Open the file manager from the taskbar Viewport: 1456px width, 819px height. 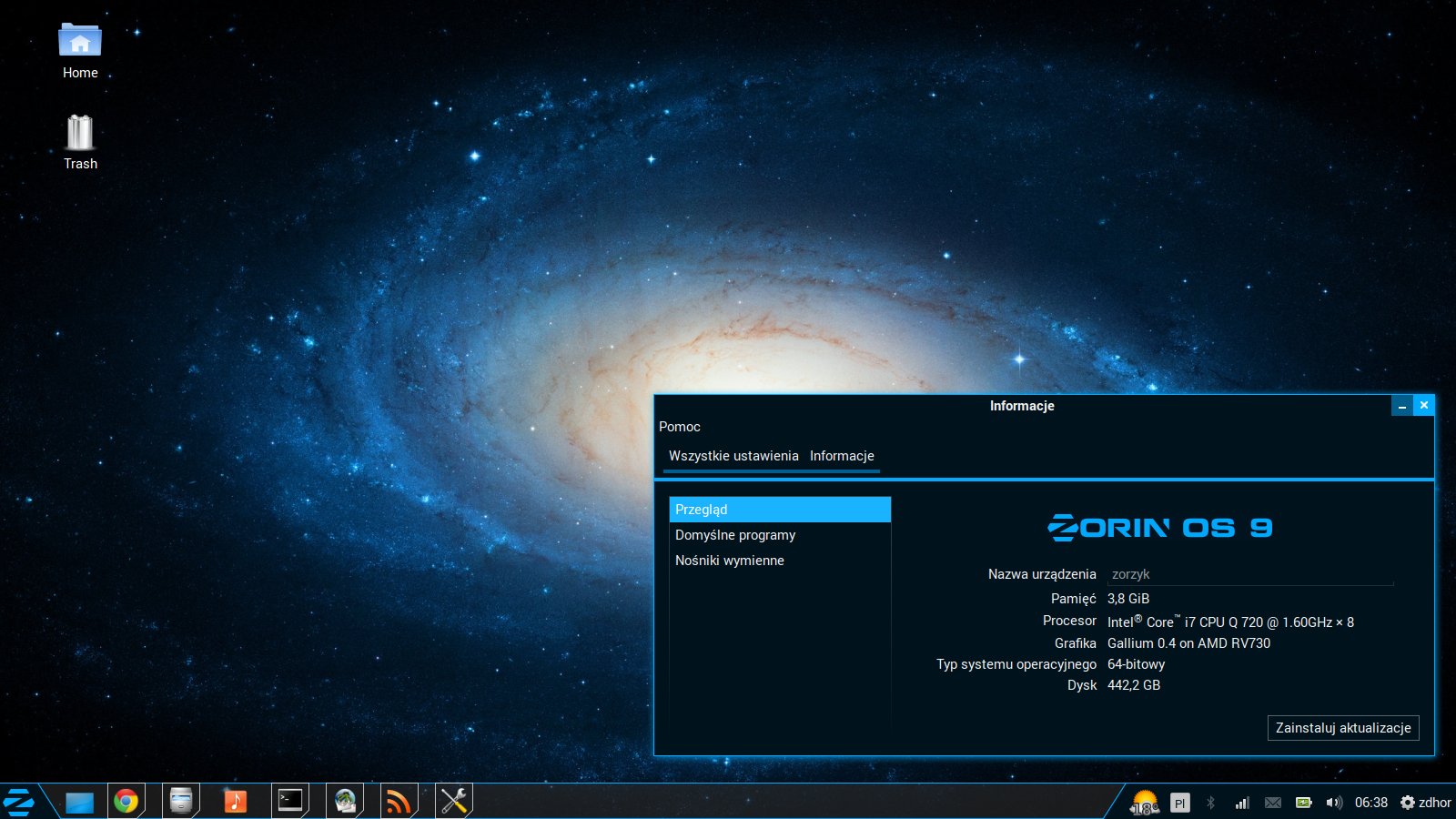click(x=181, y=801)
